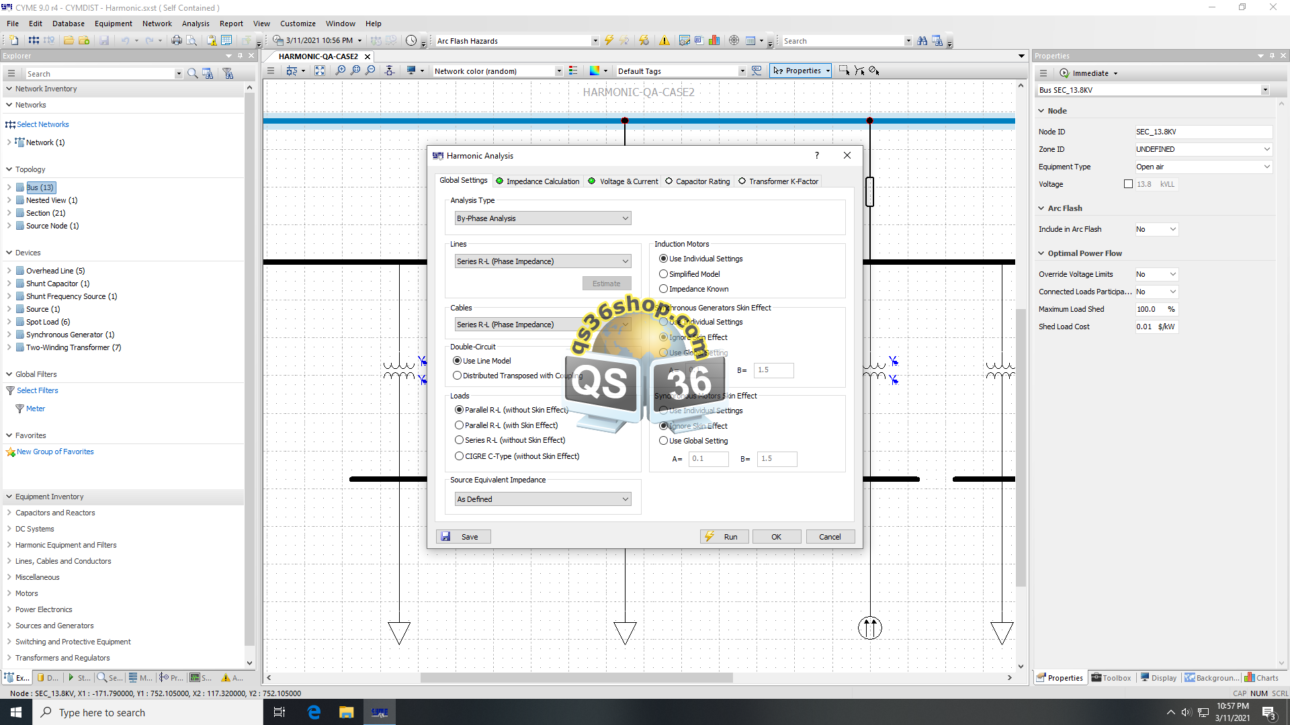The image size is (1290, 725).
Task: Click the lightning bolt run analysis icon
Action: 609,41
